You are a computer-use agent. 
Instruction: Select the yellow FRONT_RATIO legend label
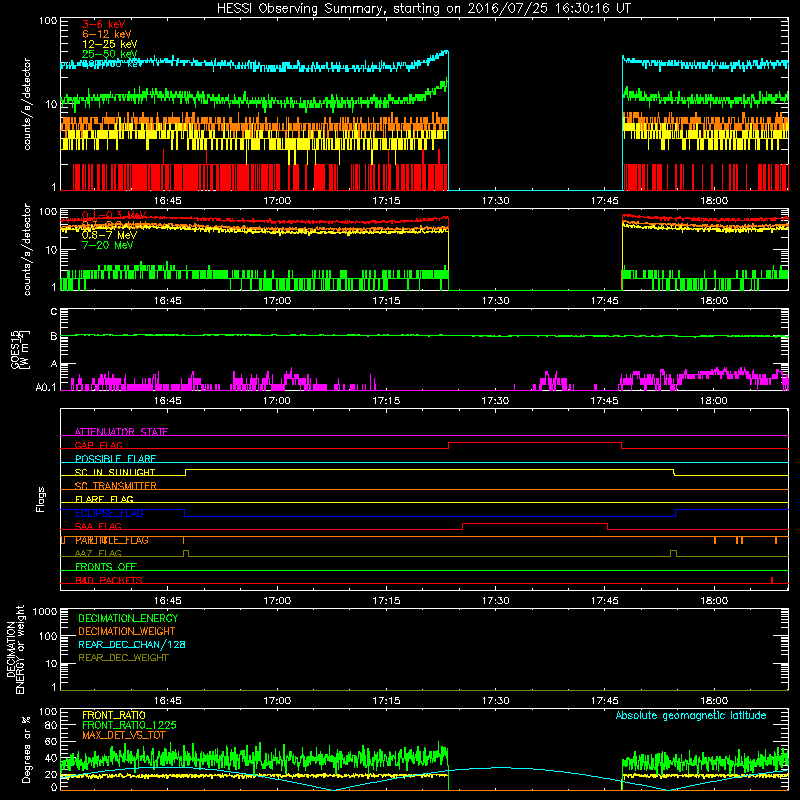click(x=114, y=715)
